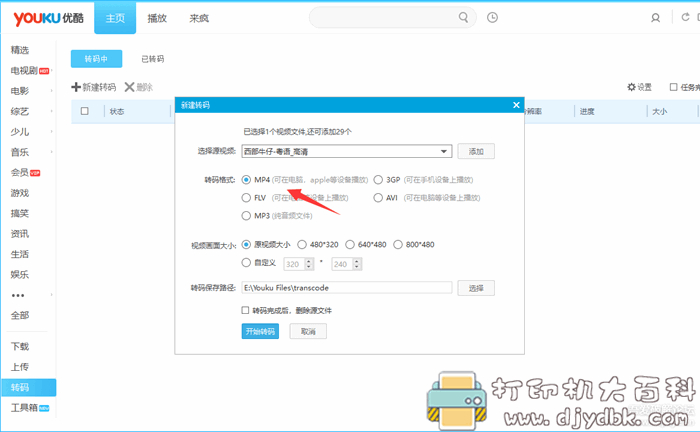Click the width spinner next to 320
700x432 pixels.
coord(309,264)
